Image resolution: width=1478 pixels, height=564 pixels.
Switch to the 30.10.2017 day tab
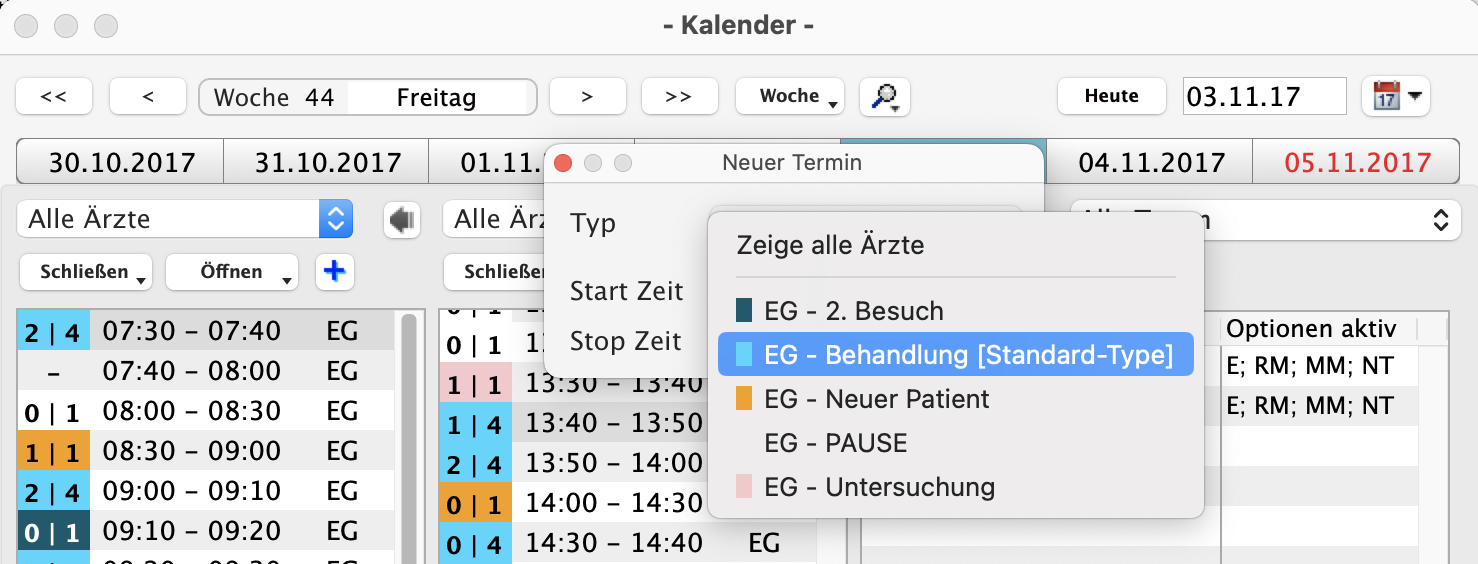pos(119,162)
